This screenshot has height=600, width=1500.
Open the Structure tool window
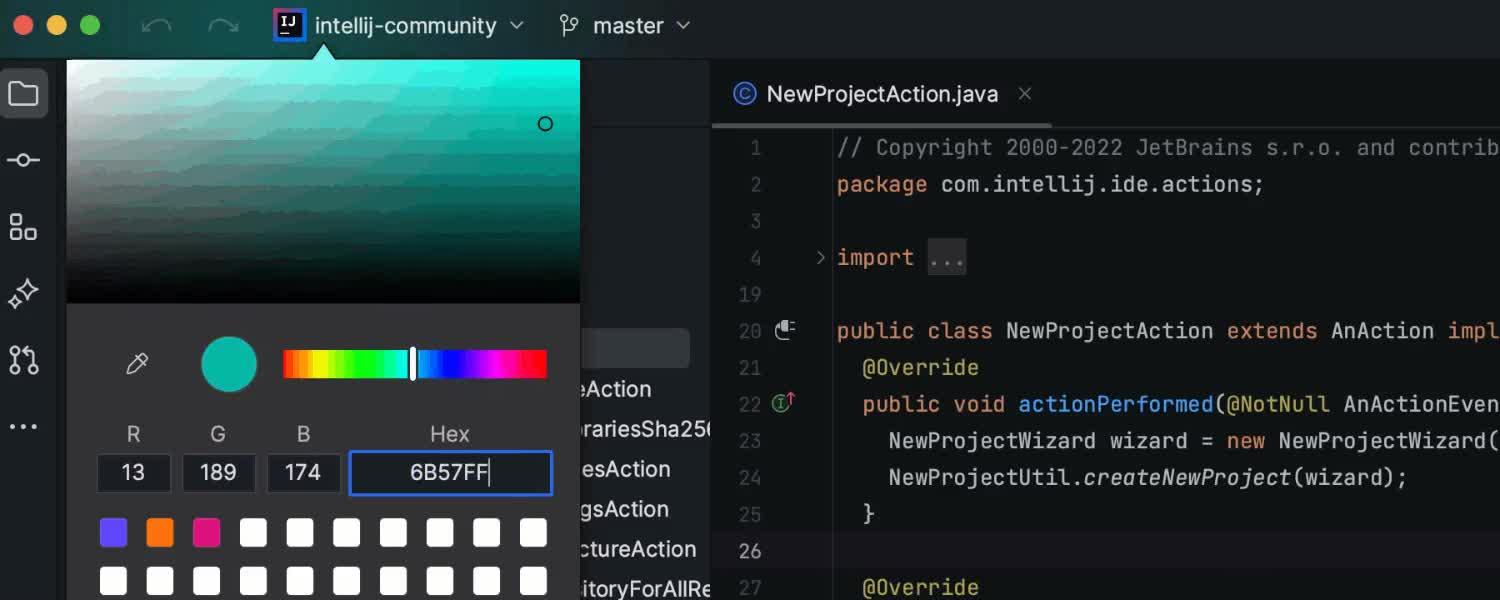coord(24,227)
